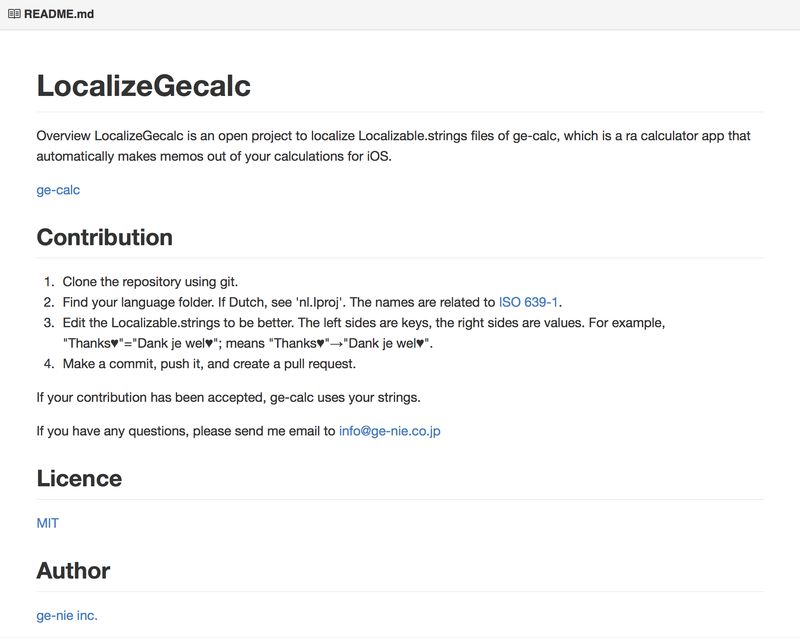The image size is (800, 638).
Task: Click the 'If you have any questions' text
Action: click(x=185, y=431)
